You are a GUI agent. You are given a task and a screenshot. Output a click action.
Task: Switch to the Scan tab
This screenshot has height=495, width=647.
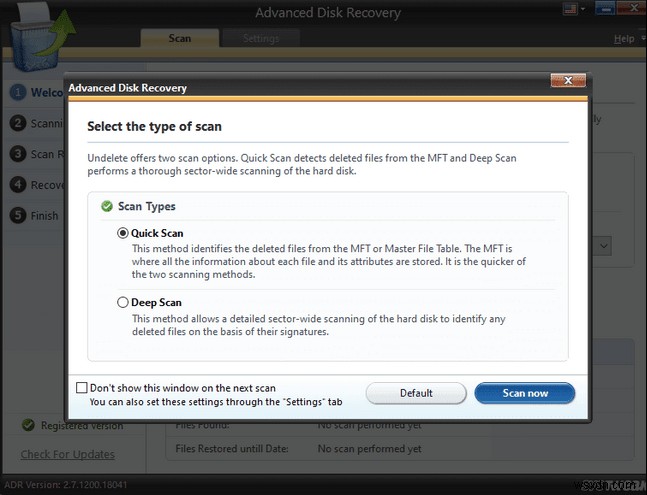pyautogui.click(x=180, y=39)
